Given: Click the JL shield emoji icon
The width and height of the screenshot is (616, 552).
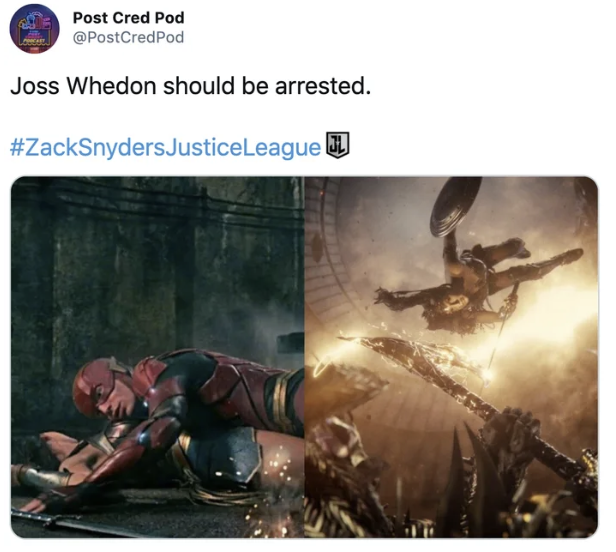Looking at the screenshot, I should point(338,145).
